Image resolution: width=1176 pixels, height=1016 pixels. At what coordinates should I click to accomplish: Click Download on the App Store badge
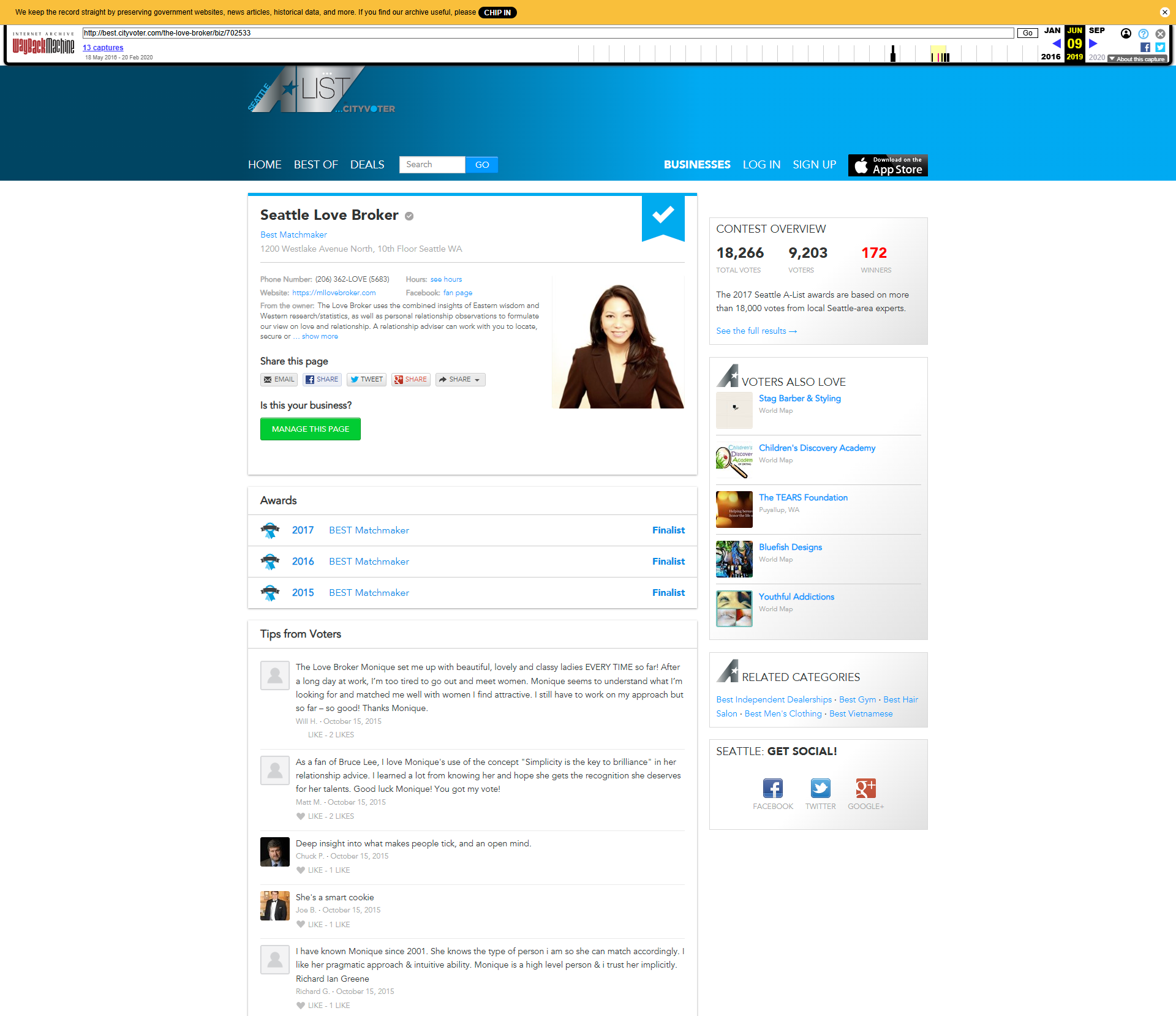pos(888,165)
